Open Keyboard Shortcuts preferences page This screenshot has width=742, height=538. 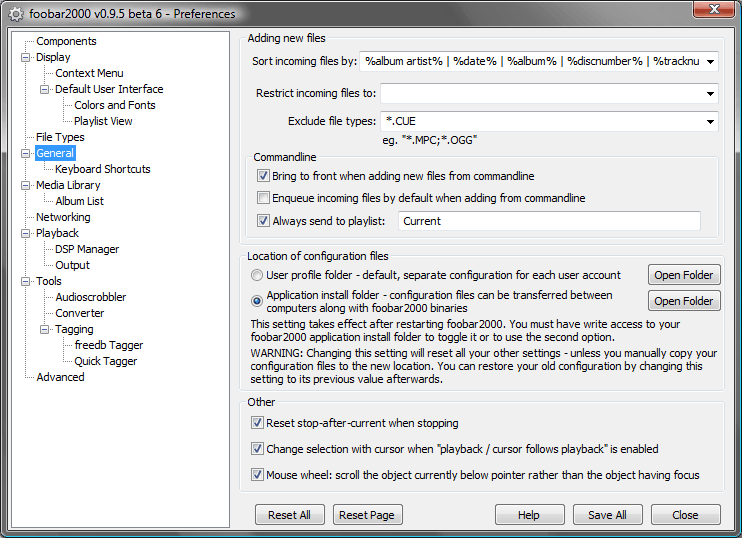(x=102, y=169)
